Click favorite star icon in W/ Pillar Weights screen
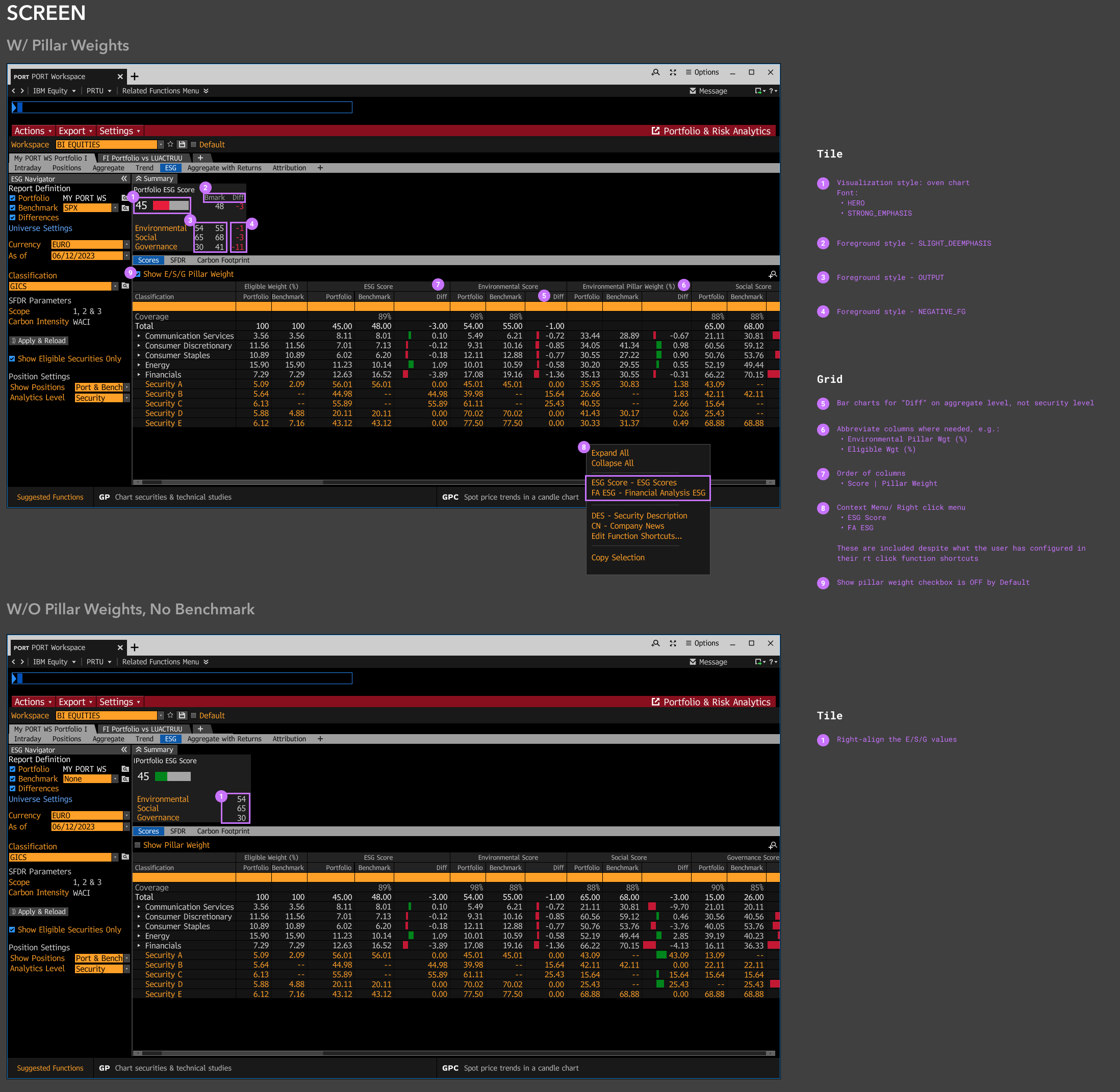Image resolution: width=1120 pixels, height=1092 pixels. point(170,145)
